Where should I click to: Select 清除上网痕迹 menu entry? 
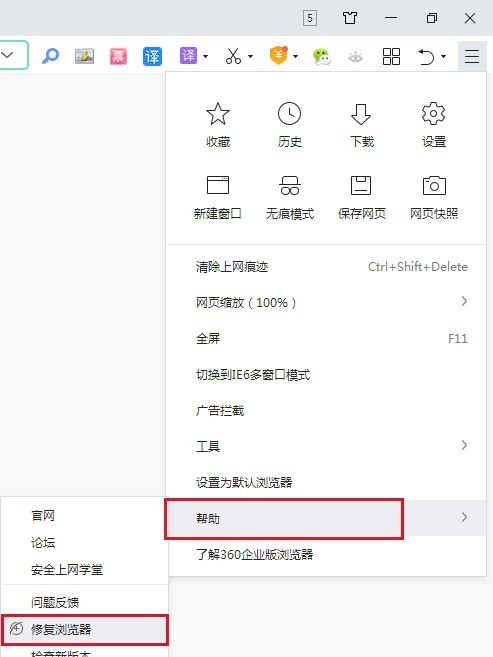326,266
